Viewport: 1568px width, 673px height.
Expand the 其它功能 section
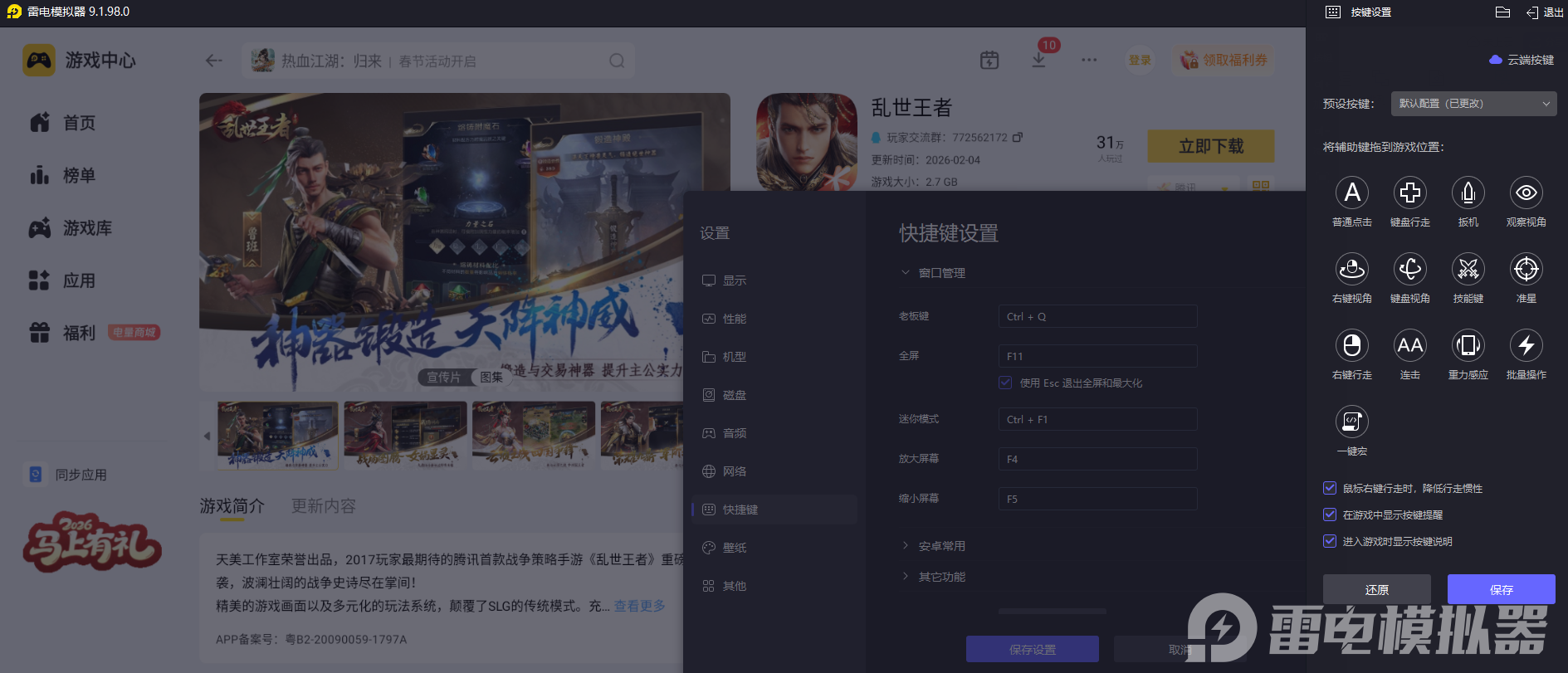933,577
